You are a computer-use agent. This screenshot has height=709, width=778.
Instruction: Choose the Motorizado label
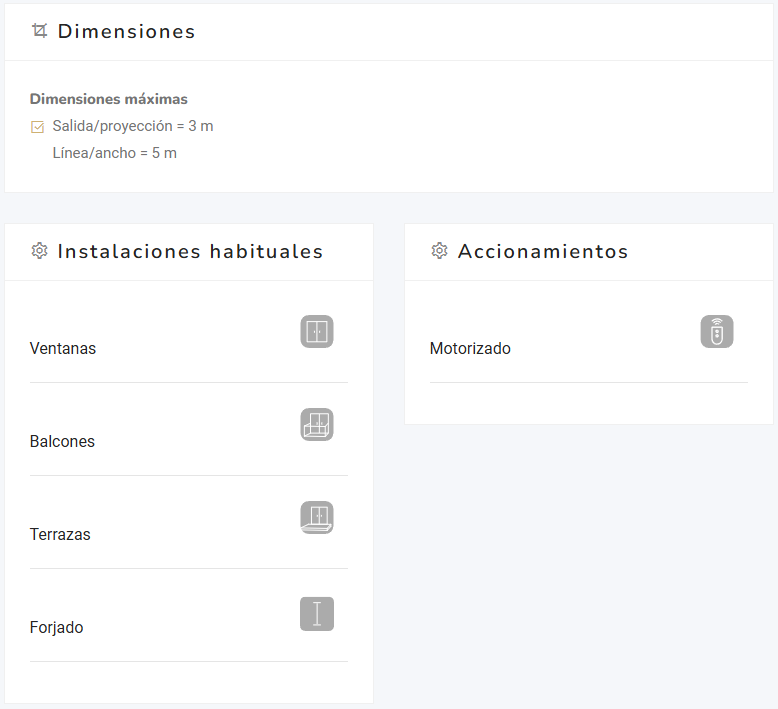click(470, 349)
